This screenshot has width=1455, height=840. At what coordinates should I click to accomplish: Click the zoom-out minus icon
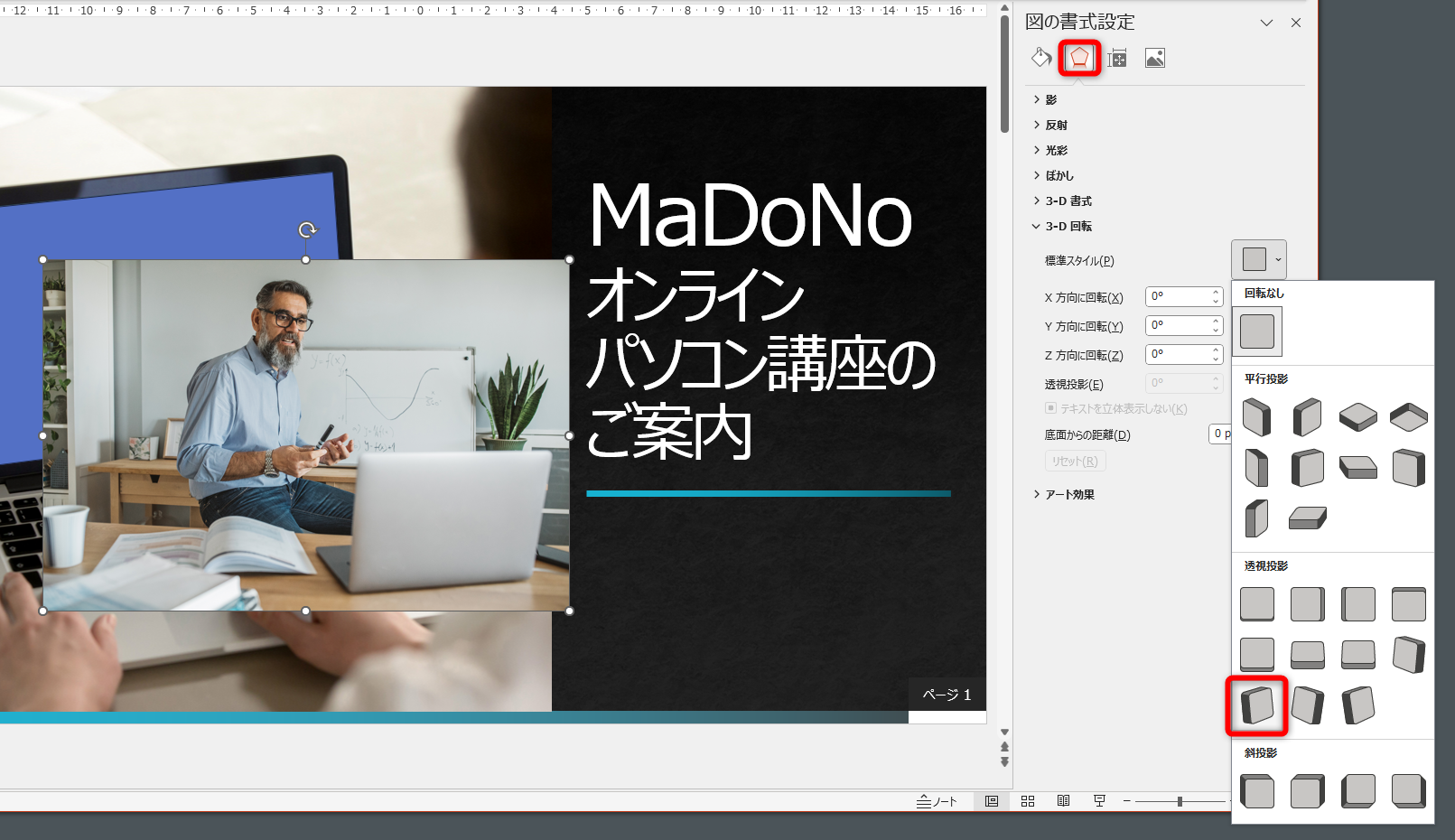1126,800
